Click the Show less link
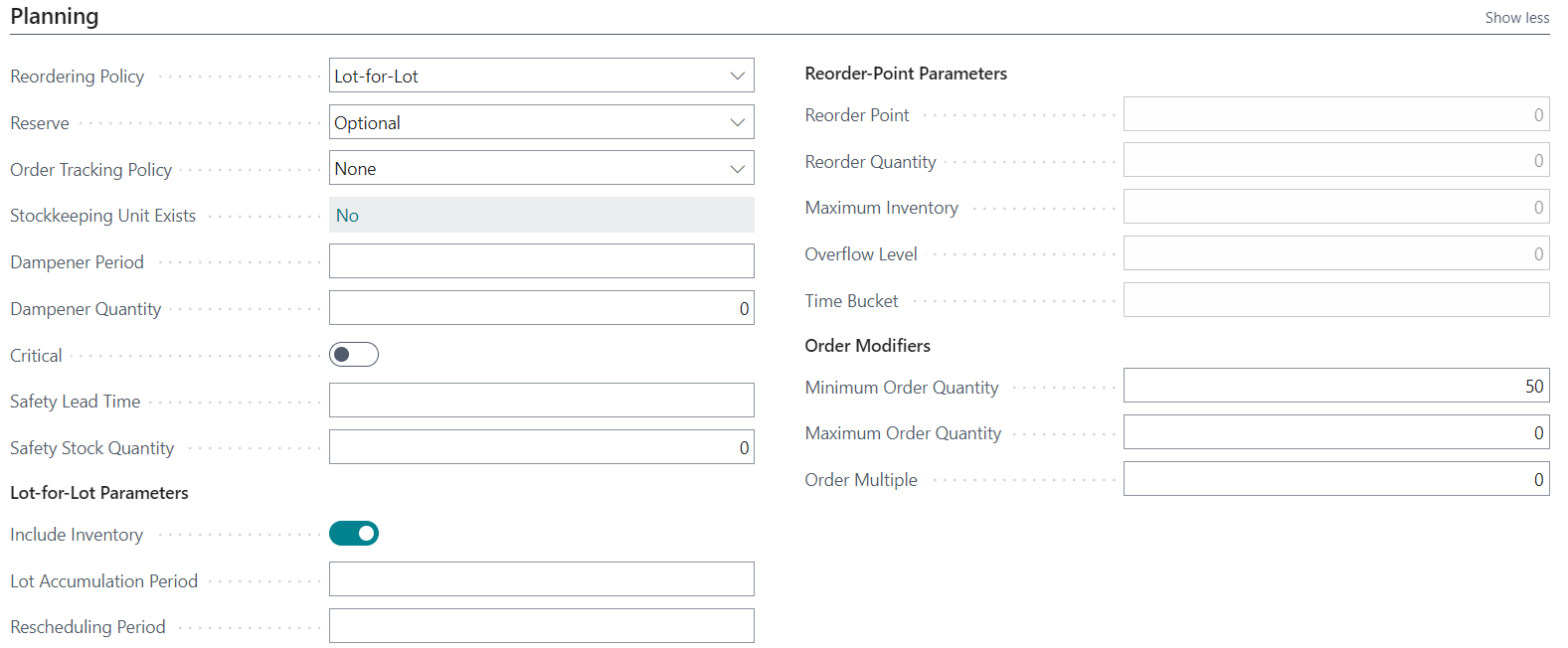The height and width of the screenshot is (648, 1568). tap(1517, 17)
